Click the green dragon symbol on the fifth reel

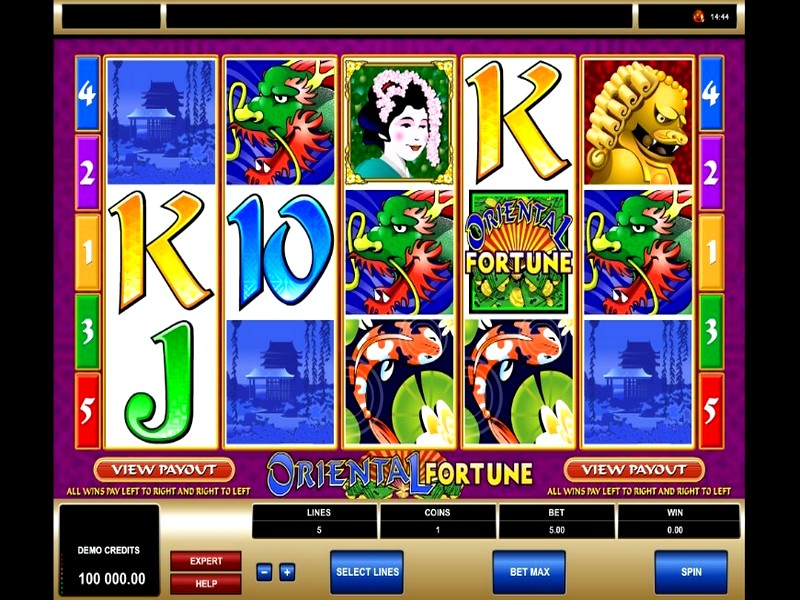pos(637,252)
